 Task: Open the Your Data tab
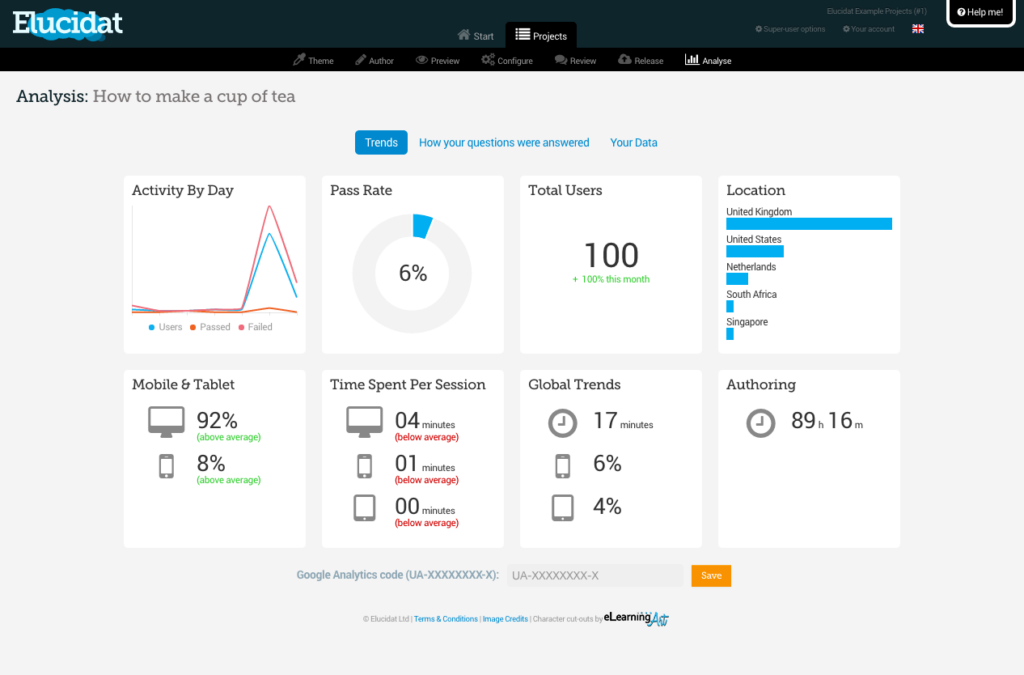click(x=634, y=143)
